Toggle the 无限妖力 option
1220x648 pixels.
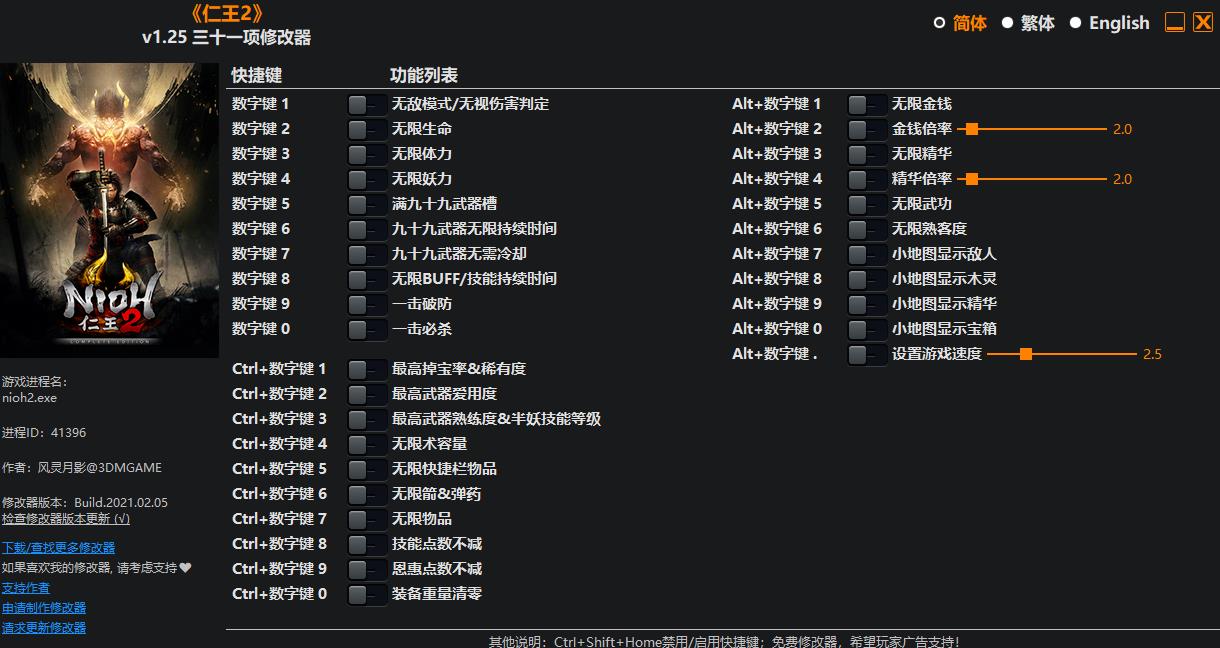click(x=367, y=179)
